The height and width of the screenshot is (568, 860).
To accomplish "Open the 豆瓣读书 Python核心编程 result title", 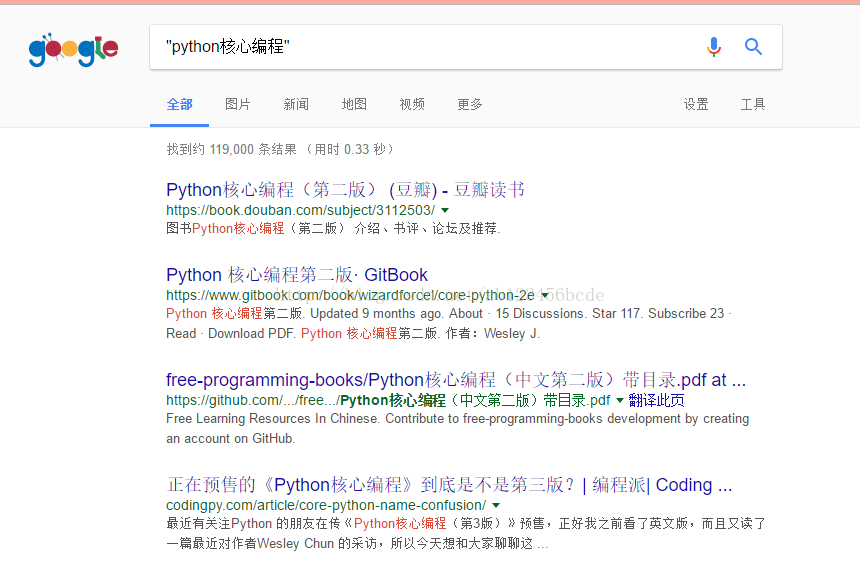I will 346,190.
